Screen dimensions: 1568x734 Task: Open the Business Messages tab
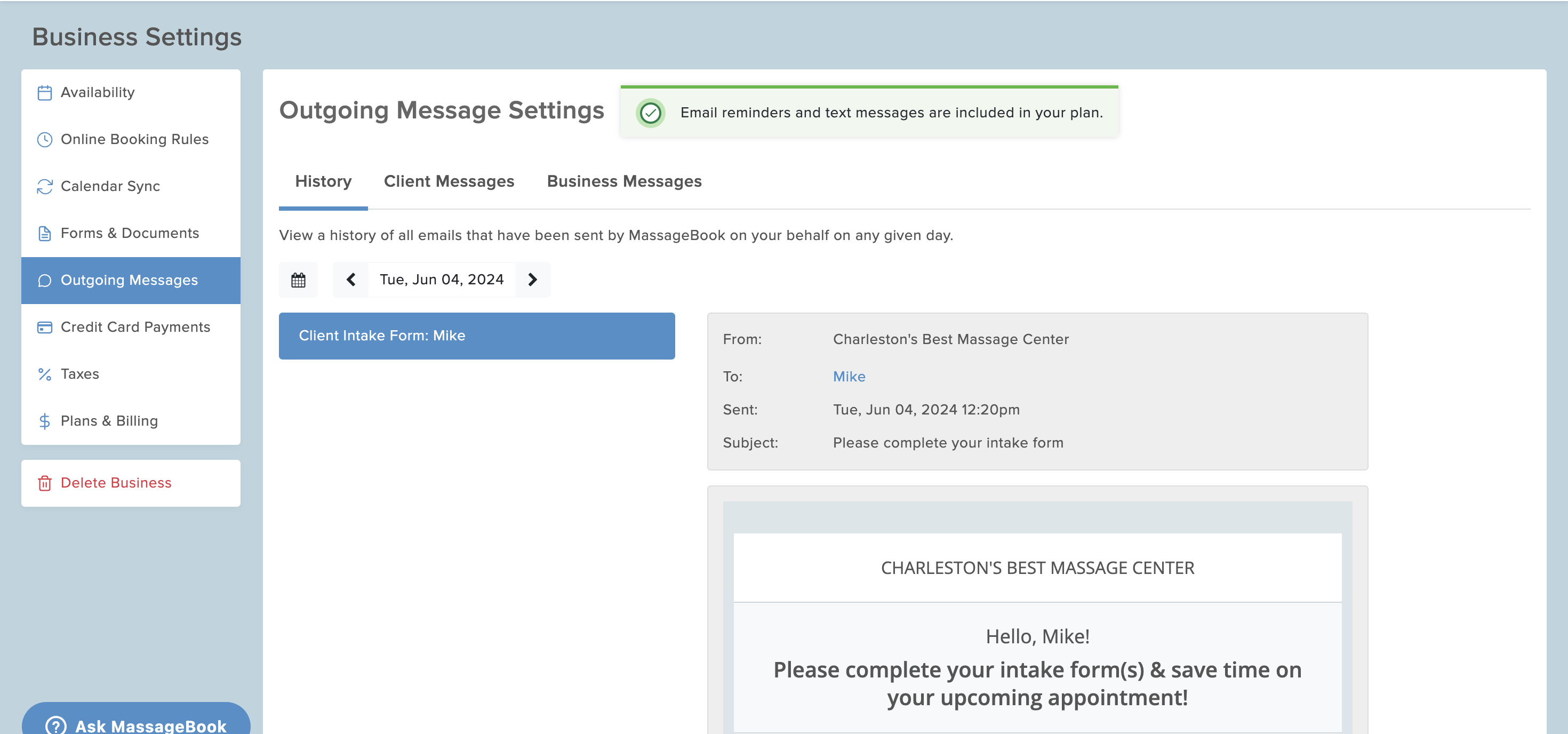coord(624,181)
